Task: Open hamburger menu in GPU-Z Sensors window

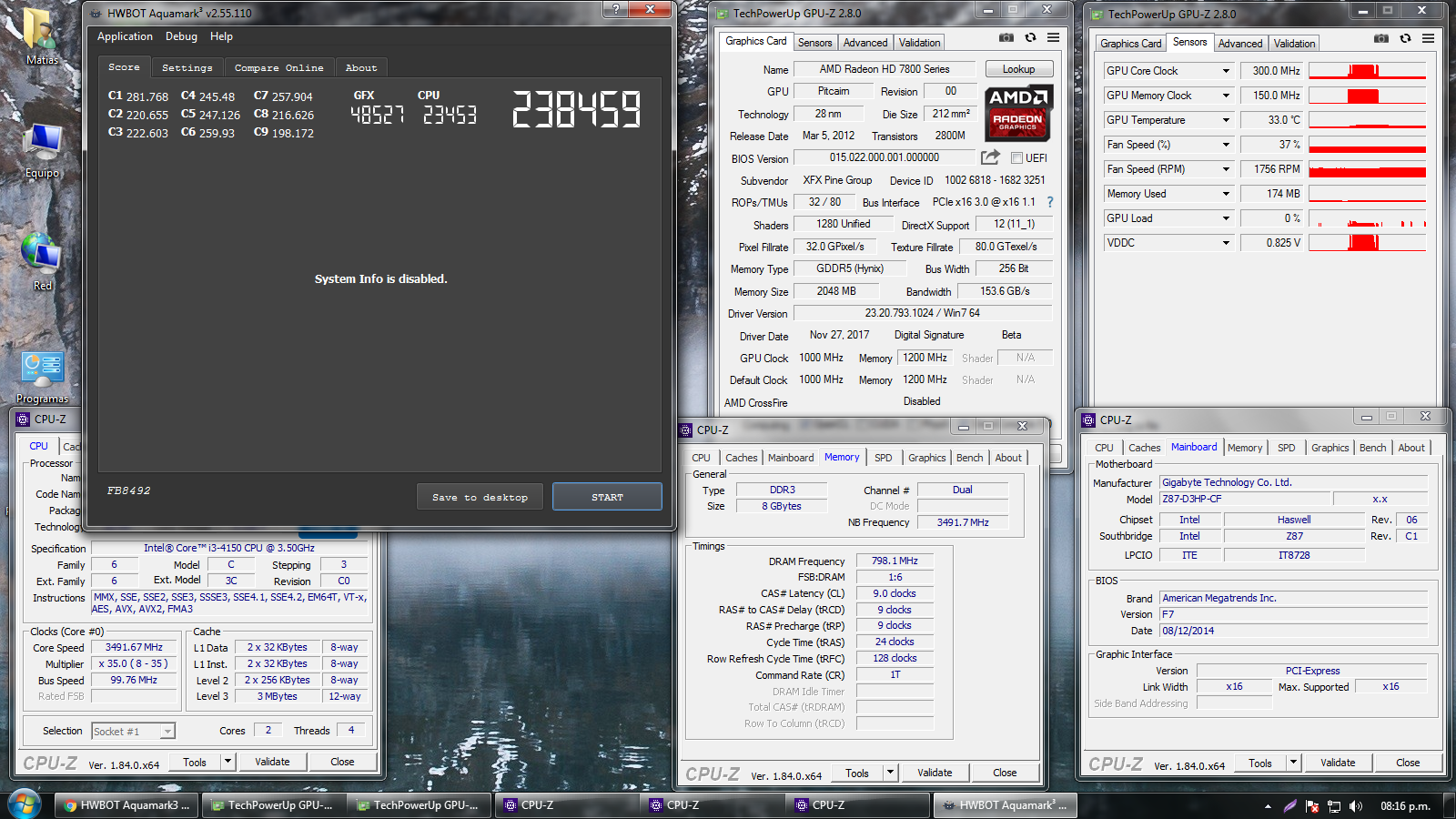Action: click(x=1428, y=39)
